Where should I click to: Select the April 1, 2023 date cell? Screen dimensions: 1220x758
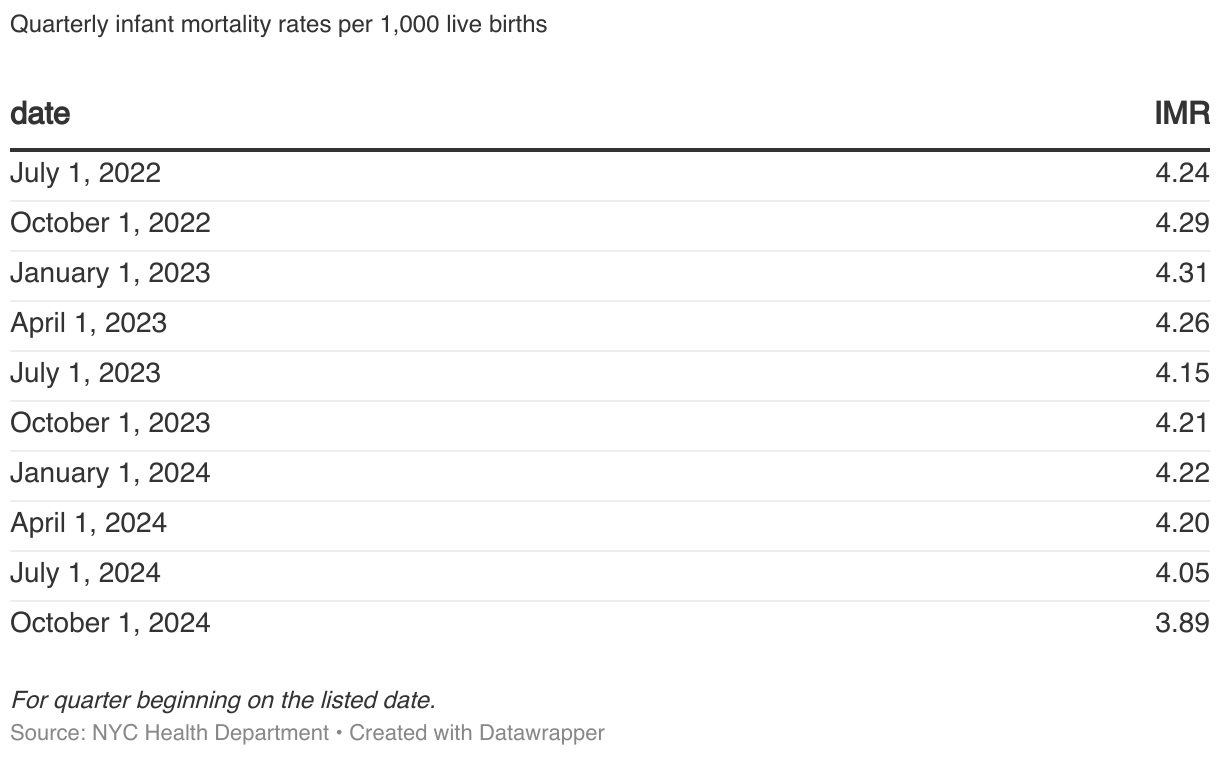click(x=88, y=323)
